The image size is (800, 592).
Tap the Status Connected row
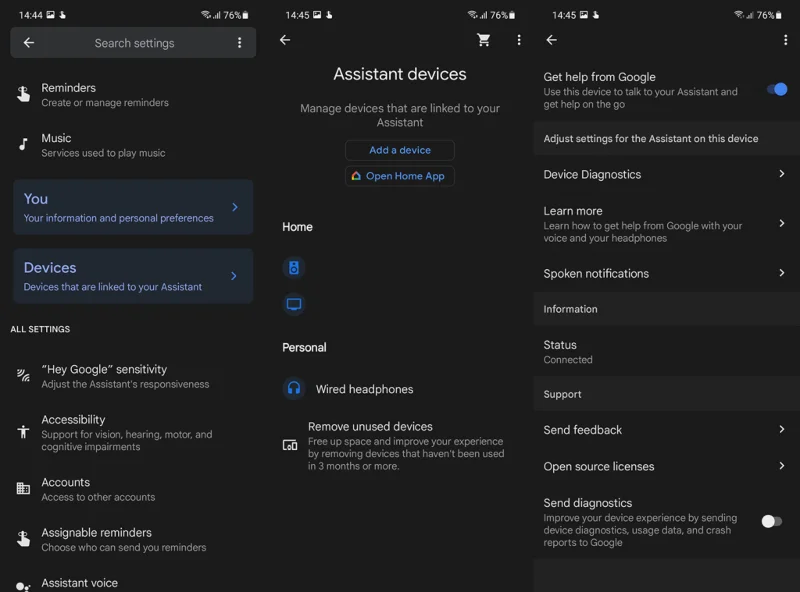pos(667,352)
